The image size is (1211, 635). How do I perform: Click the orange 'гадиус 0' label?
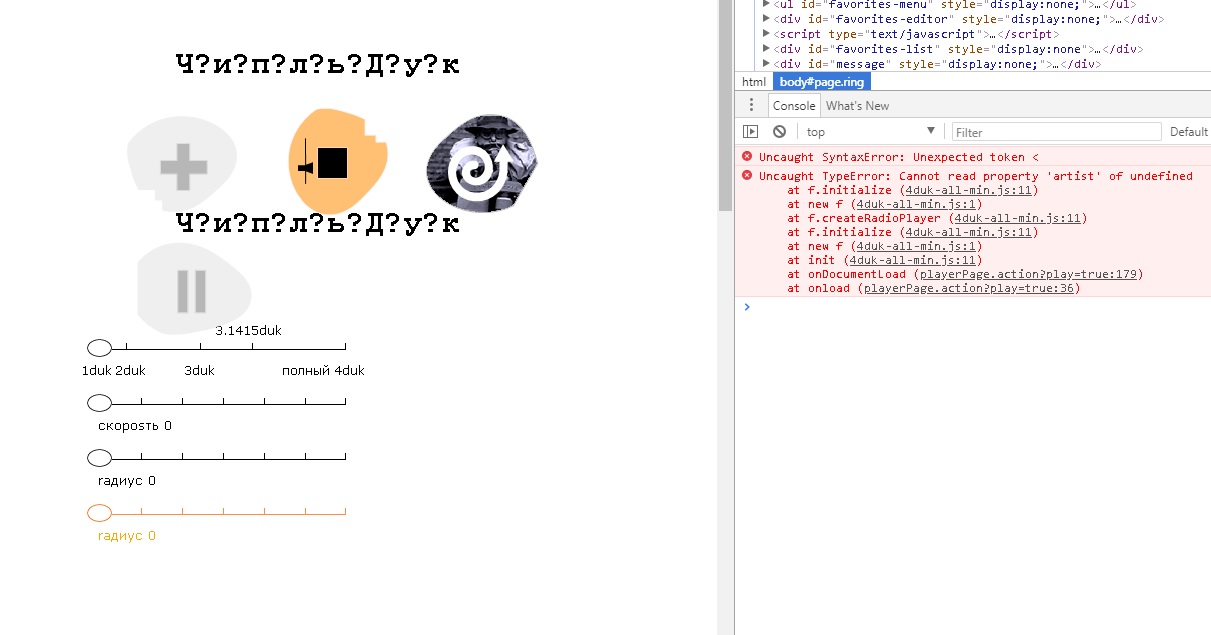pyautogui.click(x=127, y=535)
